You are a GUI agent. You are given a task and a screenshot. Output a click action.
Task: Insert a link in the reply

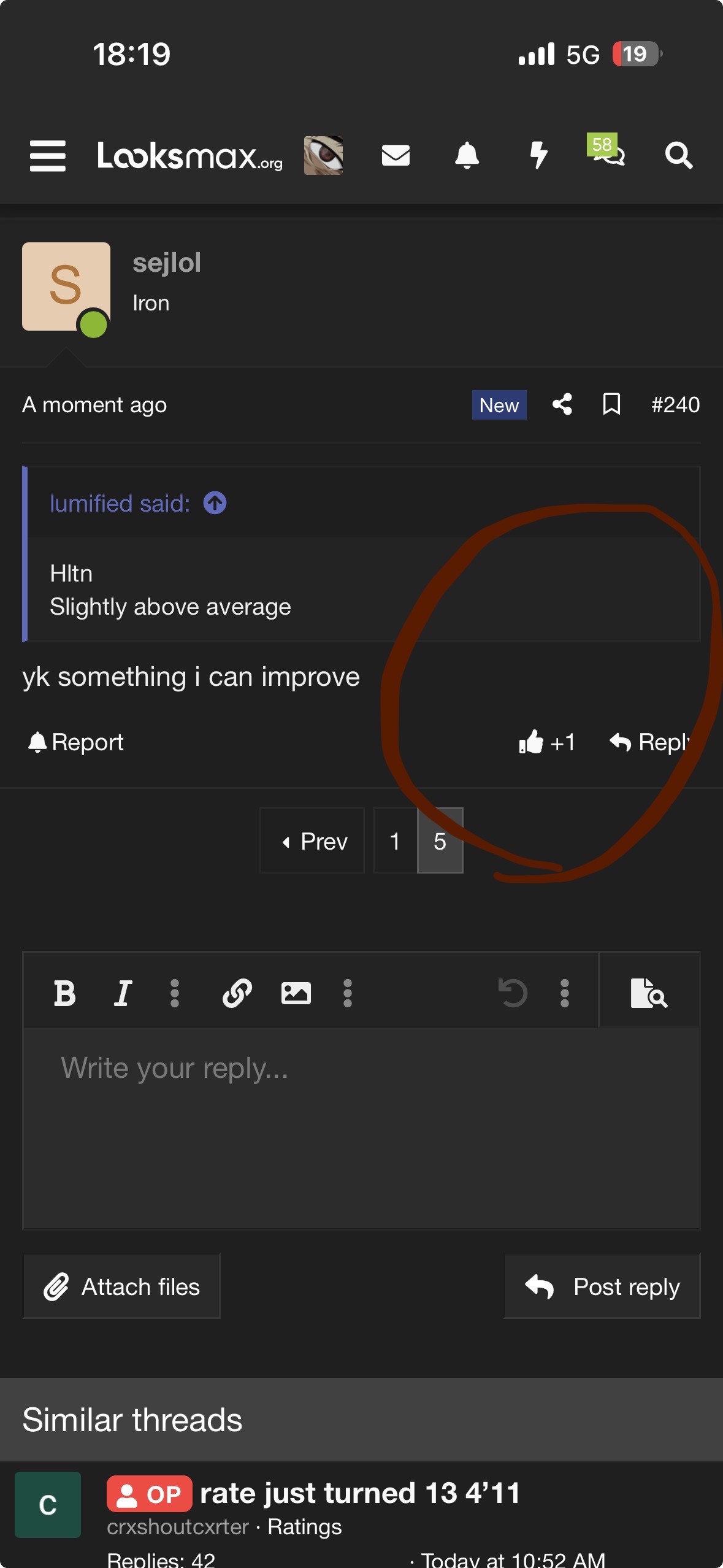pyautogui.click(x=237, y=993)
